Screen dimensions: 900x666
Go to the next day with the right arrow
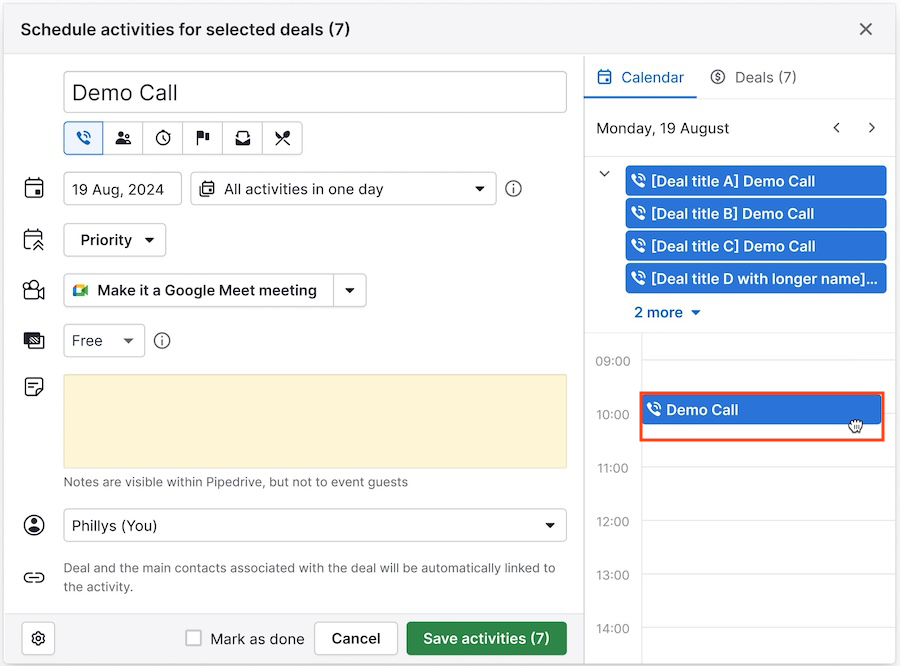871,128
